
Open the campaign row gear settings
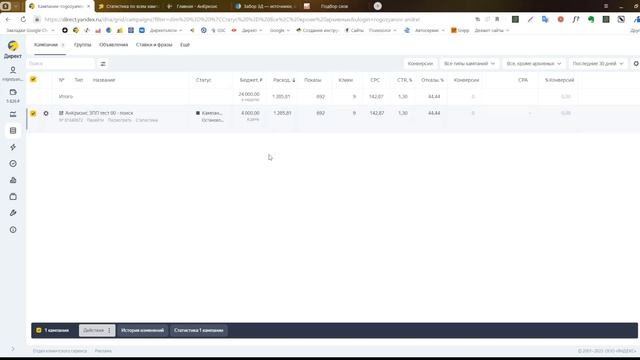coord(46,113)
